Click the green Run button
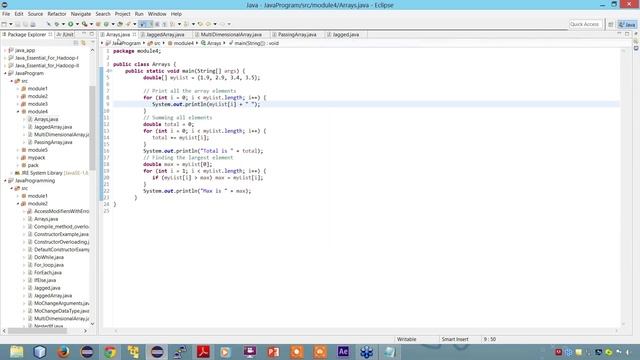 (x=71, y=24)
